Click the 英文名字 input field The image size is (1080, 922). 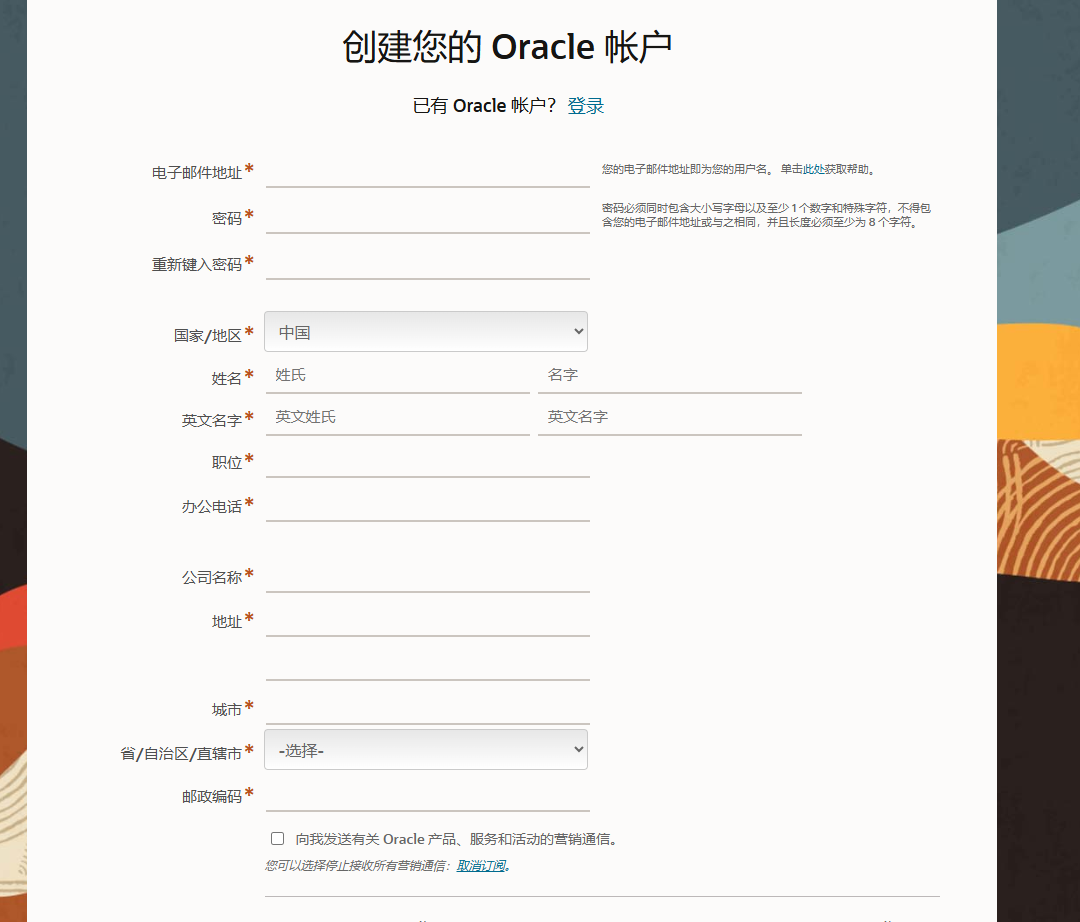[x=669, y=419]
